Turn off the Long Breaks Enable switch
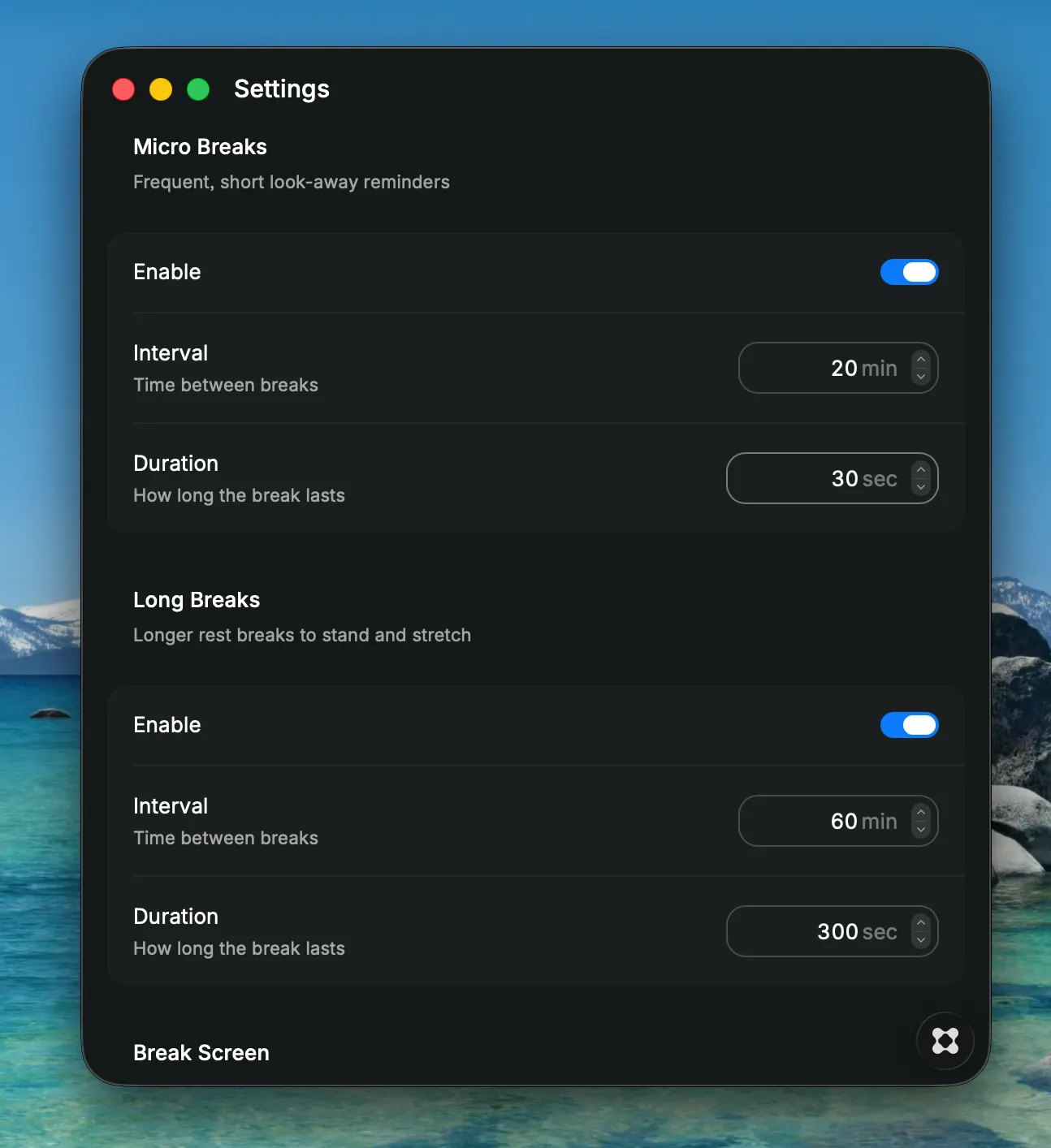Viewport: 1051px width, 1148px height. point(909,725)
